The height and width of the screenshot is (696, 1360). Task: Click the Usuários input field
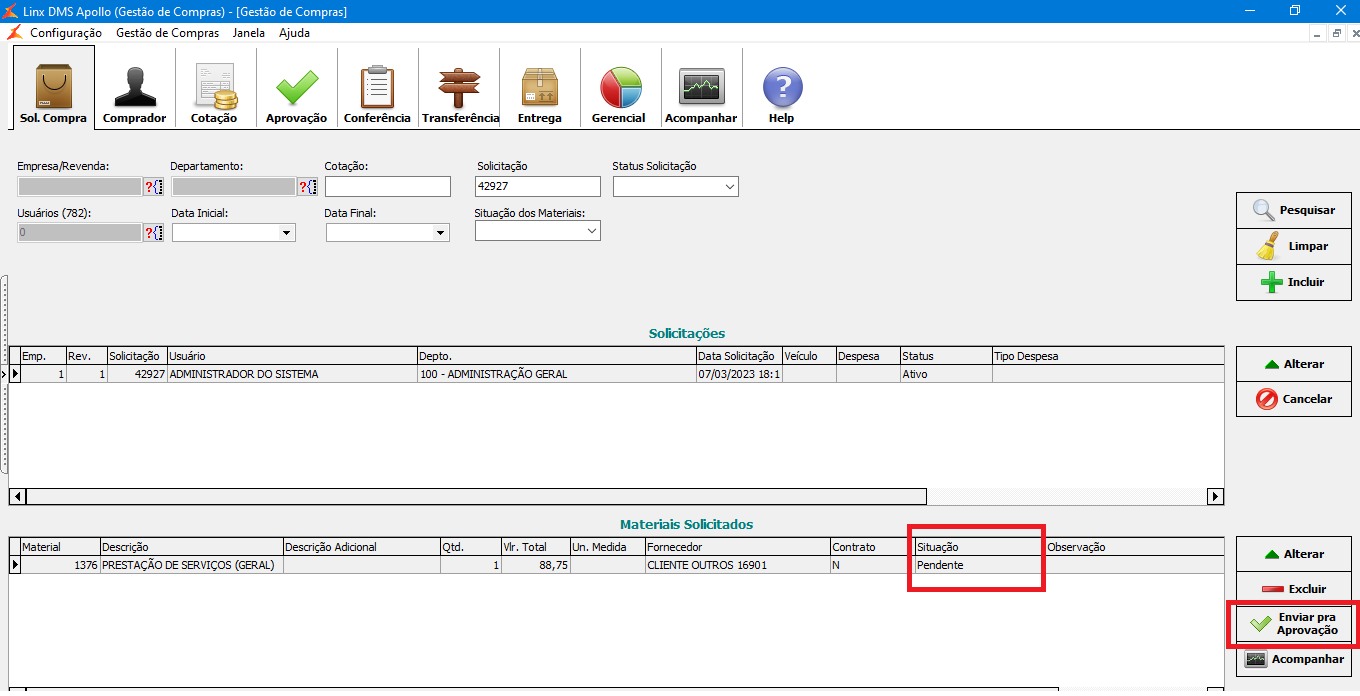(80, 233)
